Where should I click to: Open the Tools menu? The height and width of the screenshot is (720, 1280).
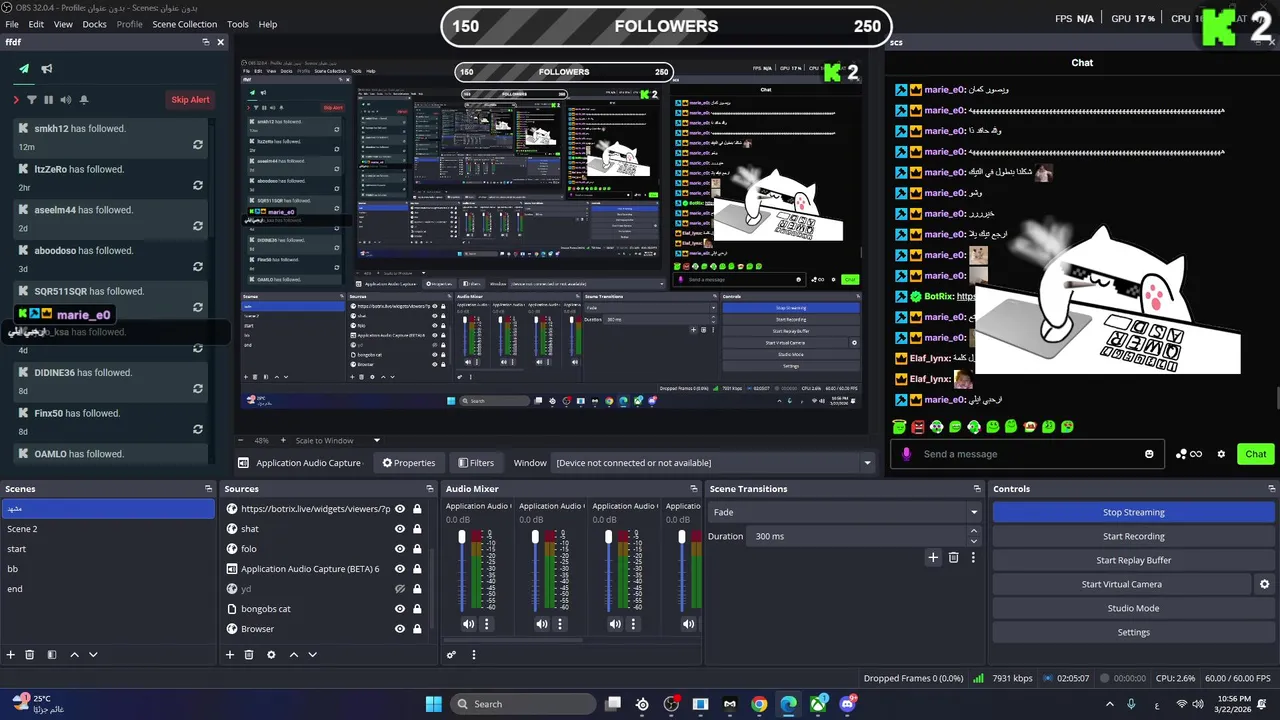[x=238, y=24]
